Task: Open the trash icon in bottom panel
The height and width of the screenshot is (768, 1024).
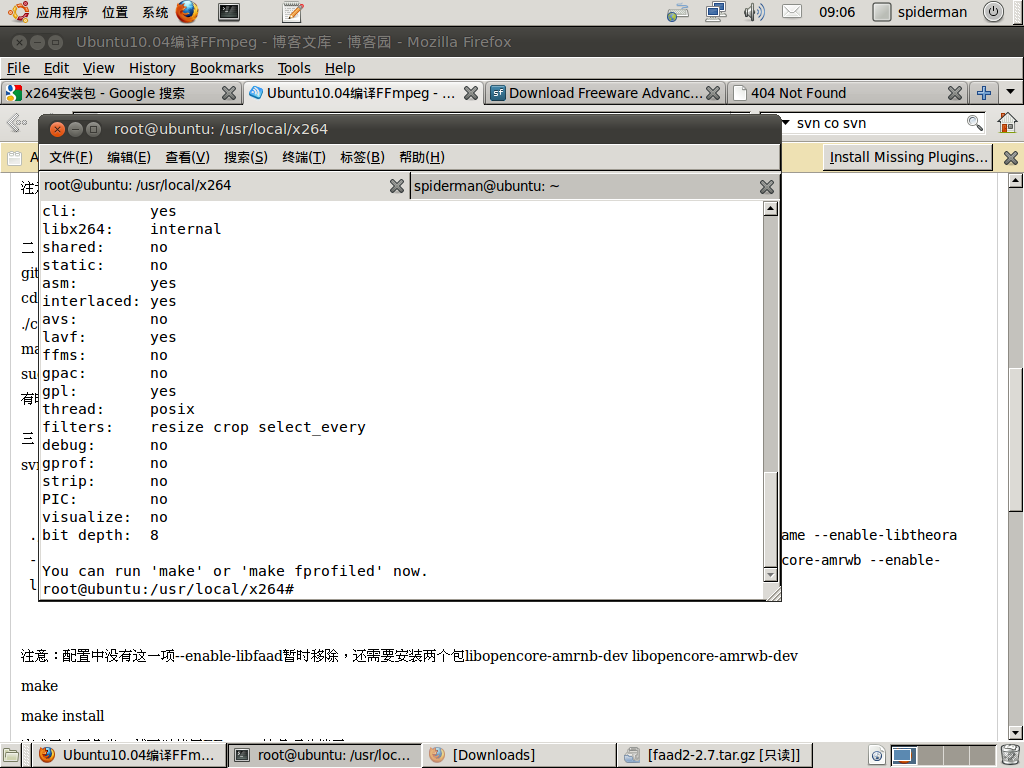Action: tap(1010, 756)
